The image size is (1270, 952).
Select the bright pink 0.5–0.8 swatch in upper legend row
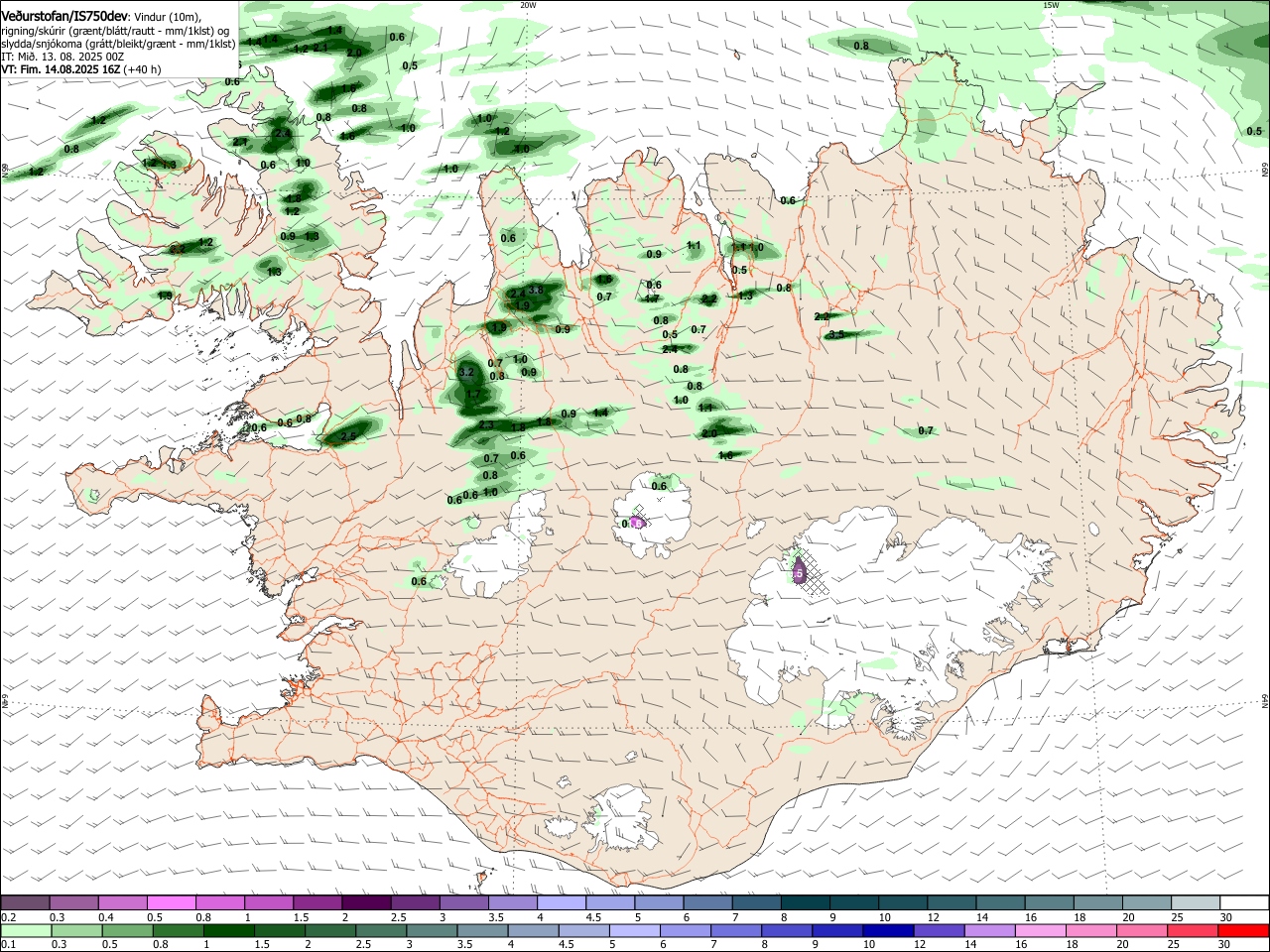[171, 902]
